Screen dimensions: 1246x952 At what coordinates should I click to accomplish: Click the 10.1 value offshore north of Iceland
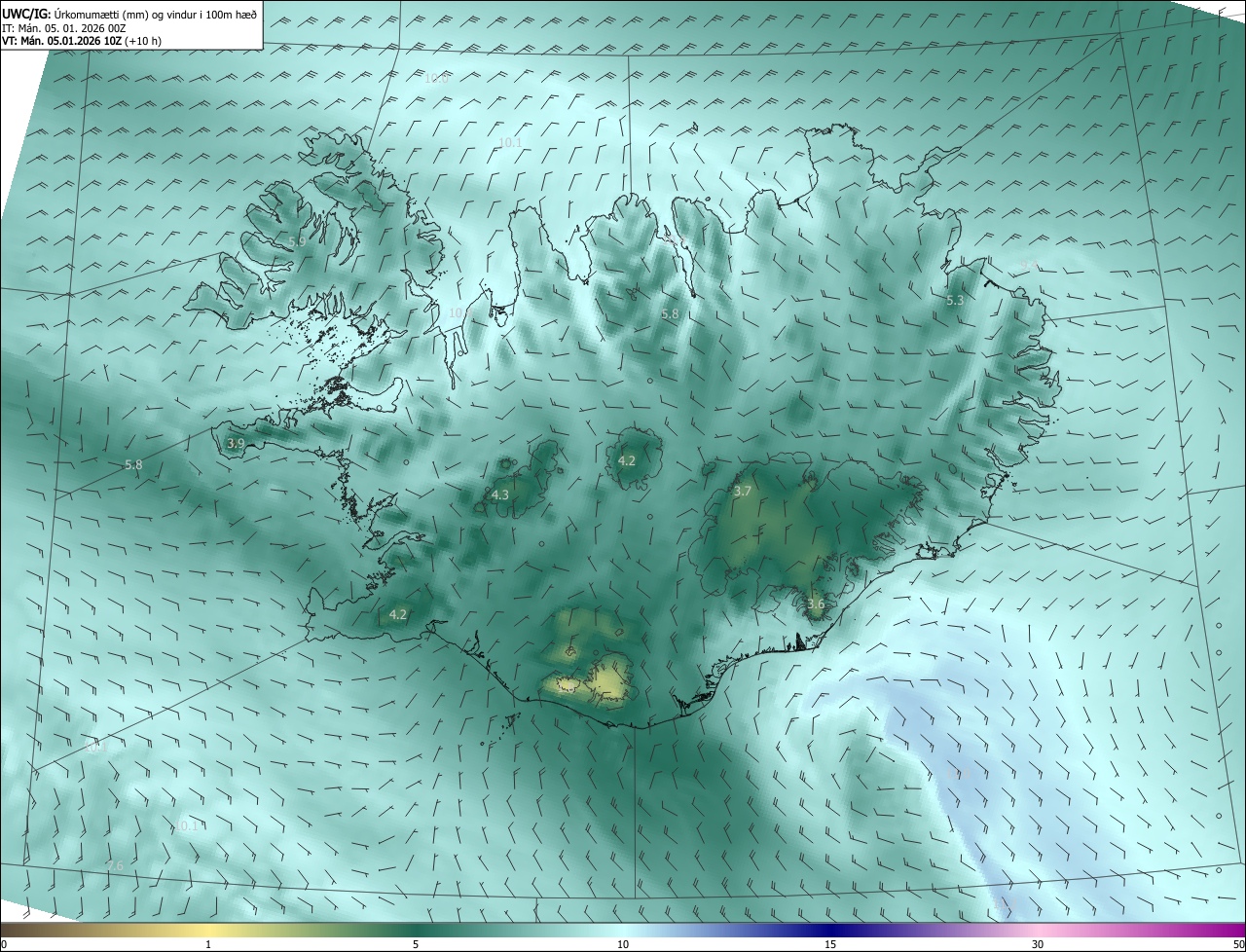pos(510,142)
